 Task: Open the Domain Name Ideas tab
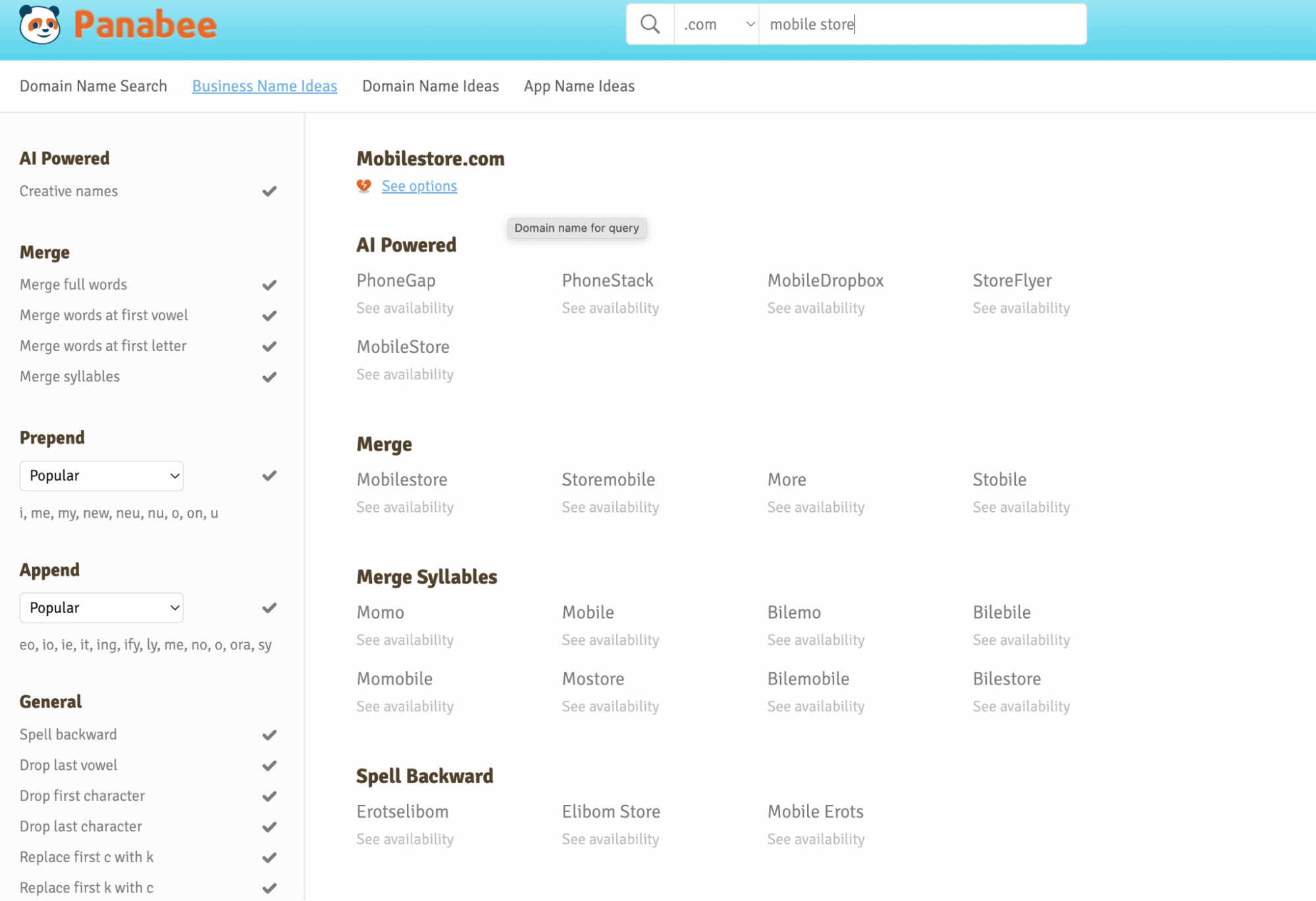tap(431, 86)
